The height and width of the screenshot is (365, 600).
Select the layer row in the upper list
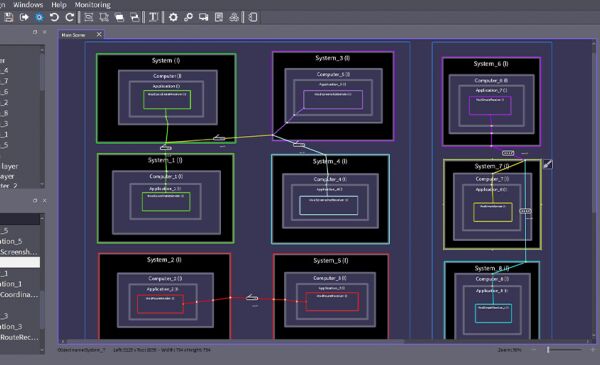pyautogui.click(x=20, y=166)
